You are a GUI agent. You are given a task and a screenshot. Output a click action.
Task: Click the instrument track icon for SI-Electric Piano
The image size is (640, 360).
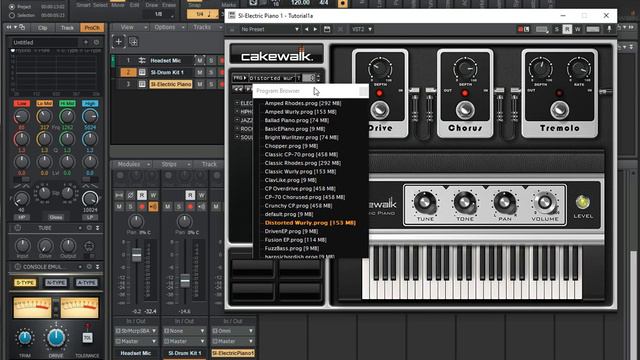[142, 84]
